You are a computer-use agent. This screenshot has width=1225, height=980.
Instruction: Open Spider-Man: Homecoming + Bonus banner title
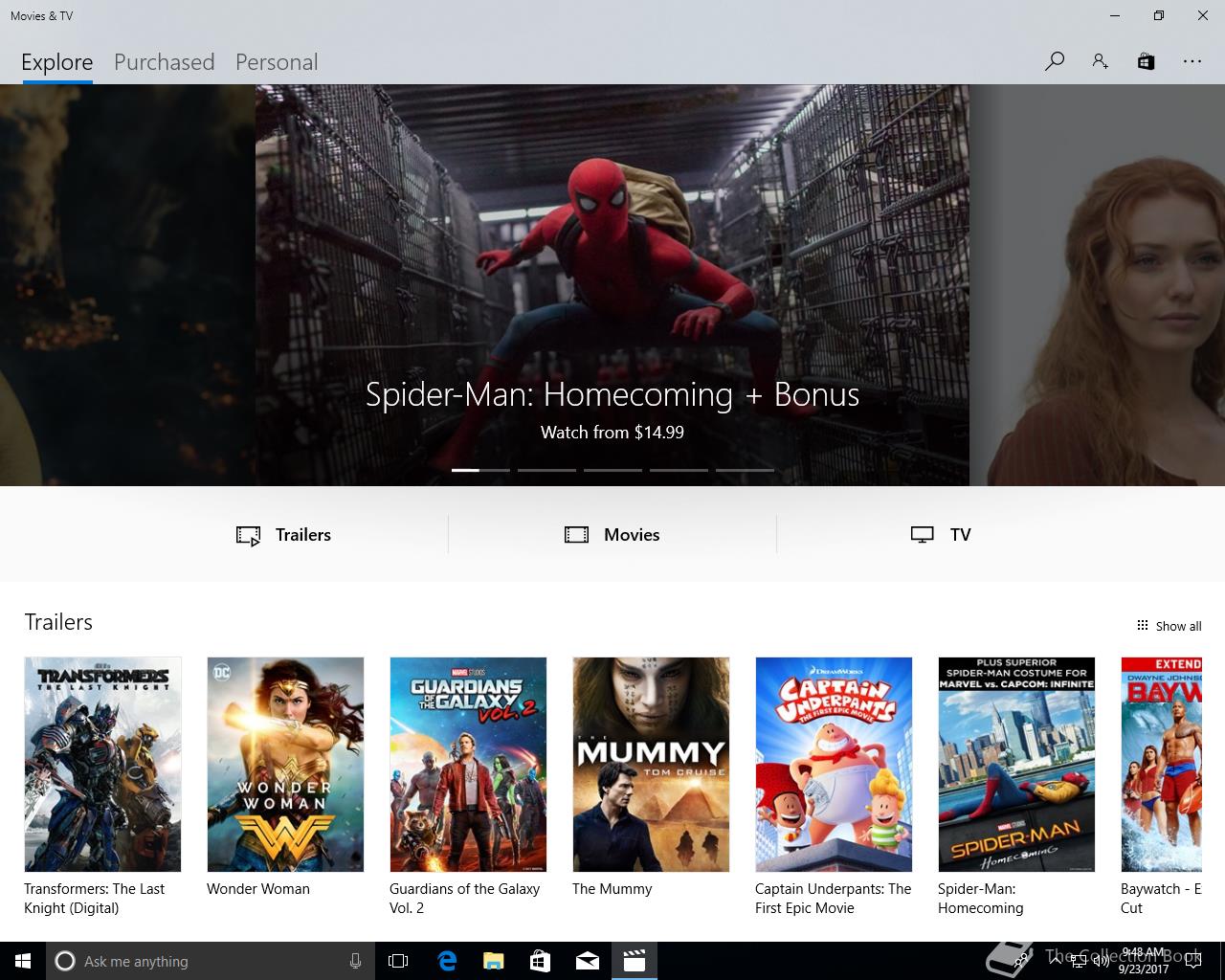click(x=612, y=394)
